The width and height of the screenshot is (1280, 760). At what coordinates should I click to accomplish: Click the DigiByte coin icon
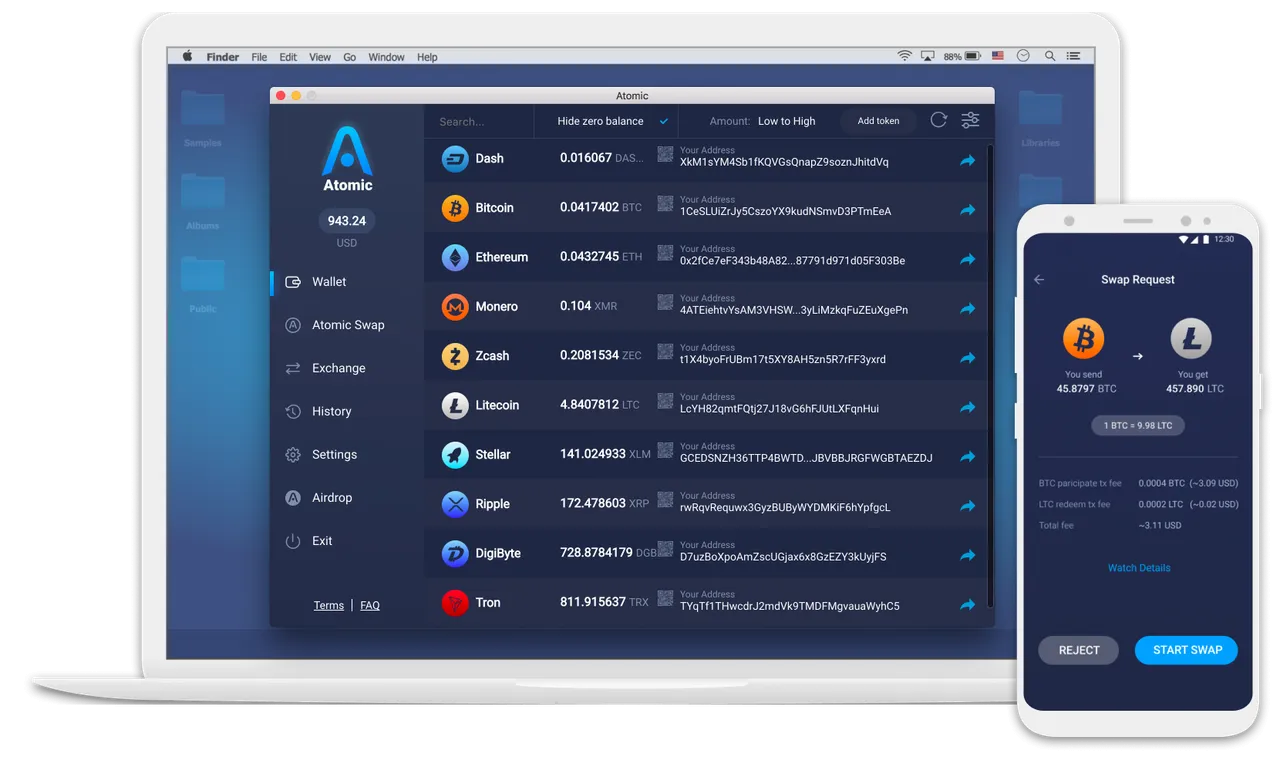pos(455,553)
